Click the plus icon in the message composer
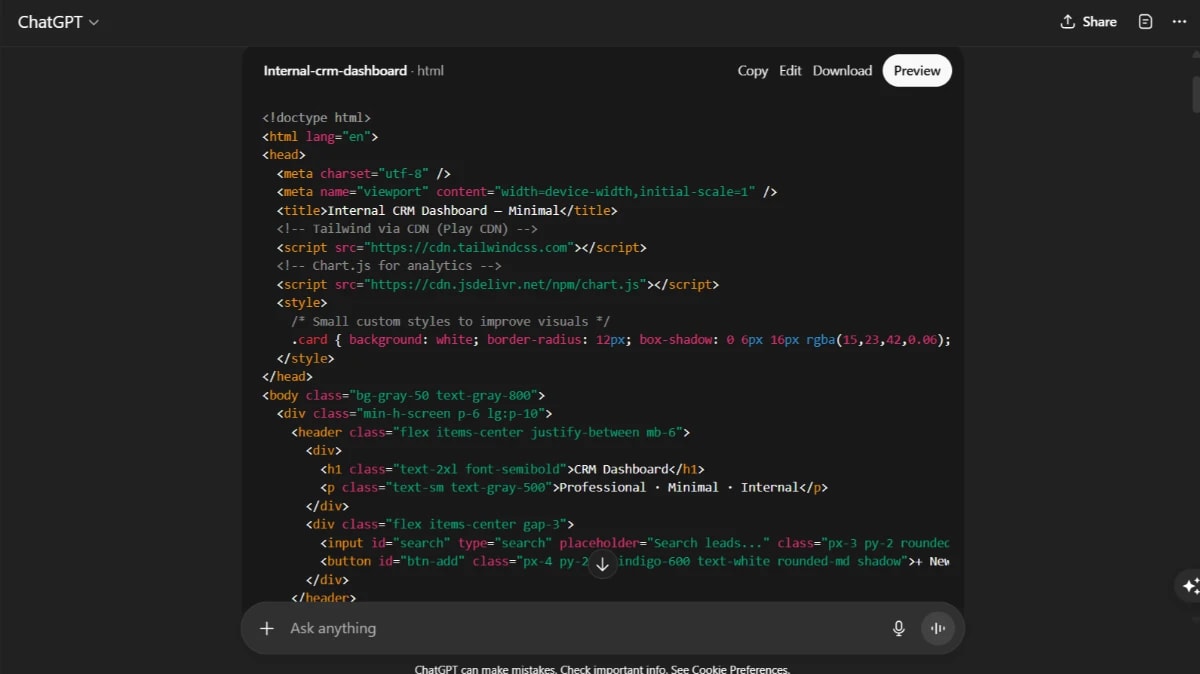 pyautogui.click(x=266, y=628)
